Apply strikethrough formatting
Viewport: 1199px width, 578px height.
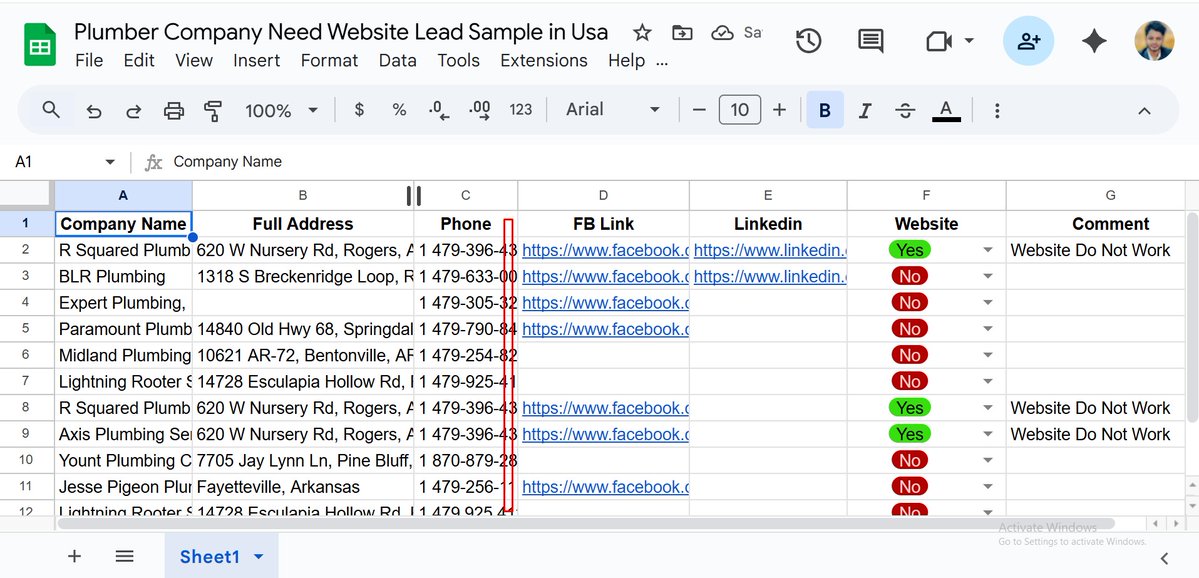coord(905,111)
